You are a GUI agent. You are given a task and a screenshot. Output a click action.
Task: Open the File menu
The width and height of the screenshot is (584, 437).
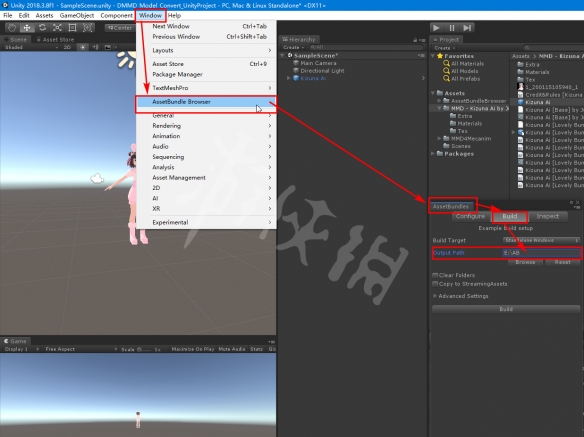point(7,15)
